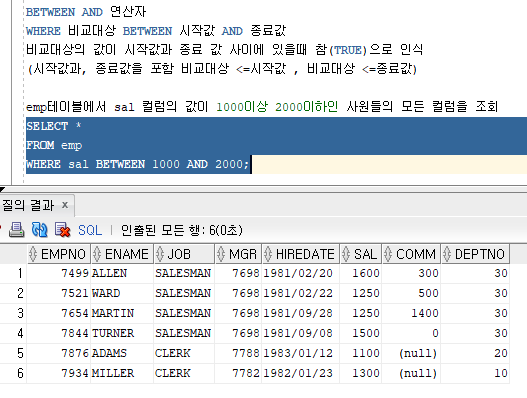
Task: Click the ADAMS name cell
Action: click(x=122, y=353)
